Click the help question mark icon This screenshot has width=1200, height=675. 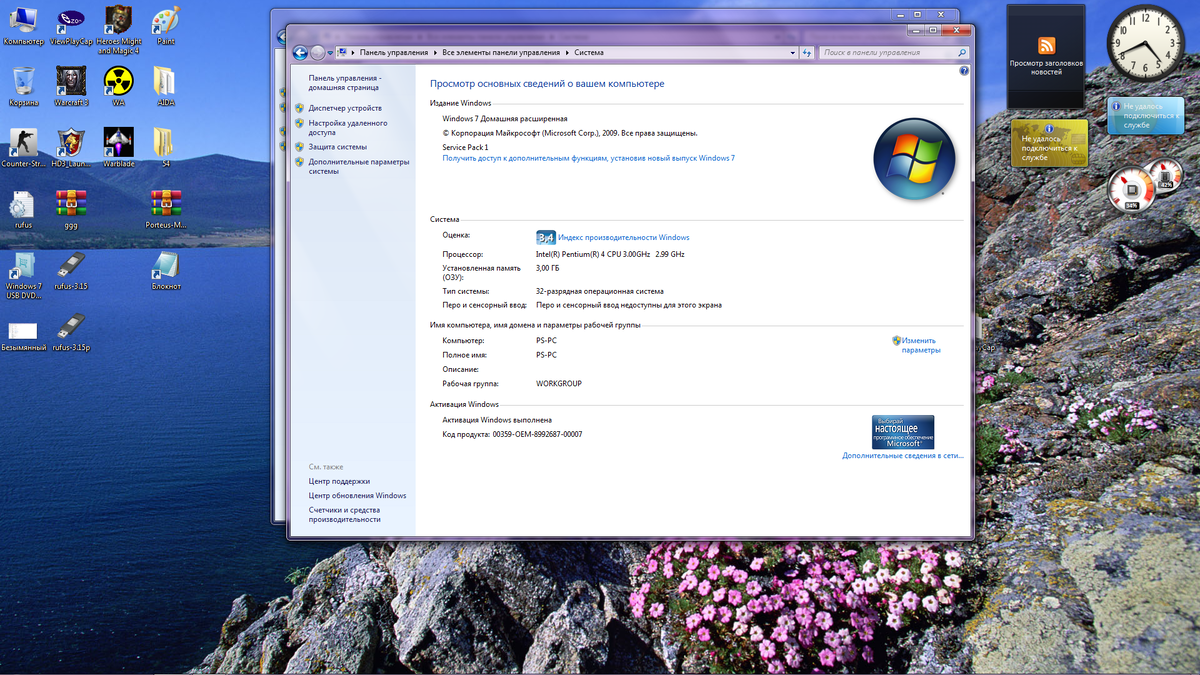(x=964, y=71)
